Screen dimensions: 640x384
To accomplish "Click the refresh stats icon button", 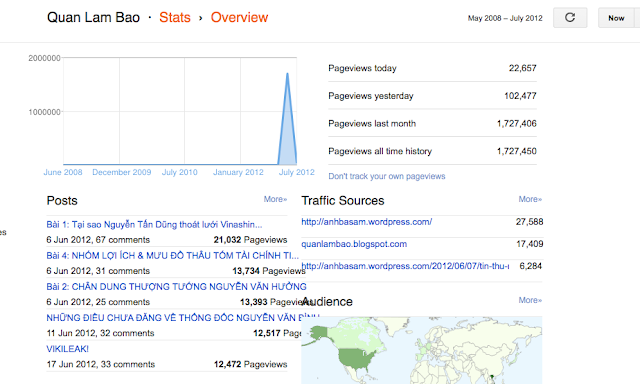I will point(570,18).
